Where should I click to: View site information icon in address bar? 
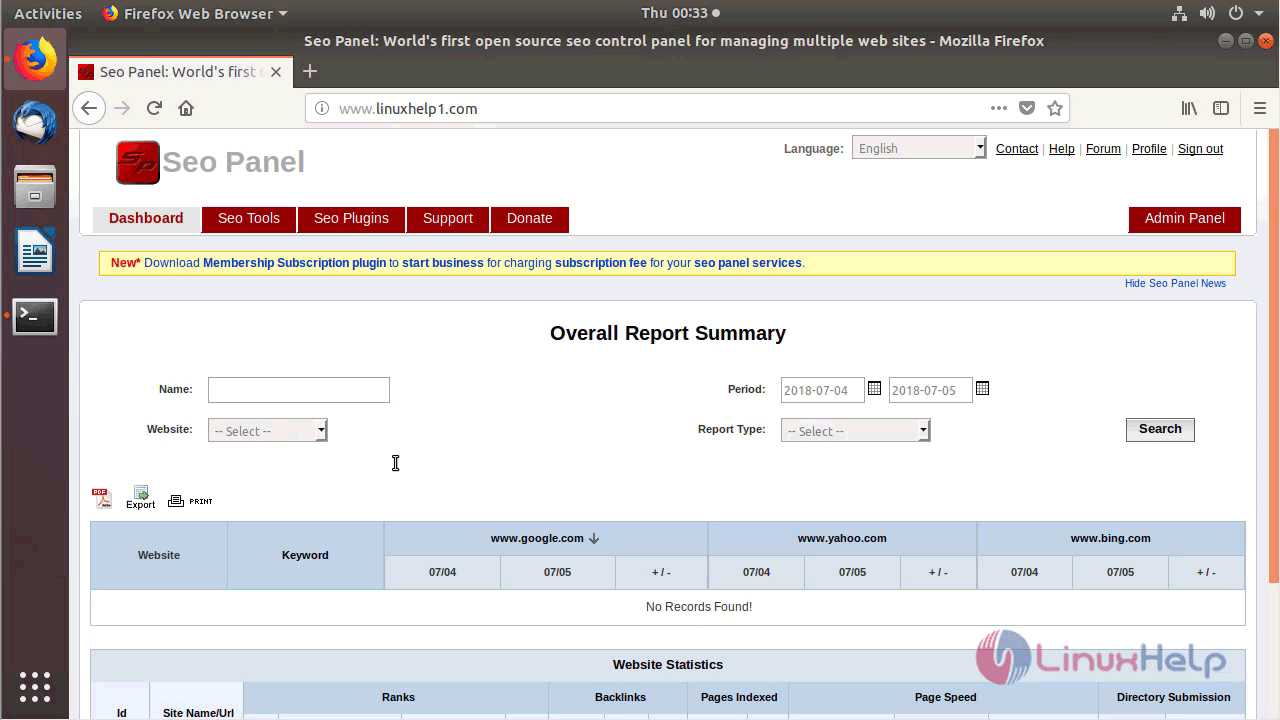[x=322, y=108]
